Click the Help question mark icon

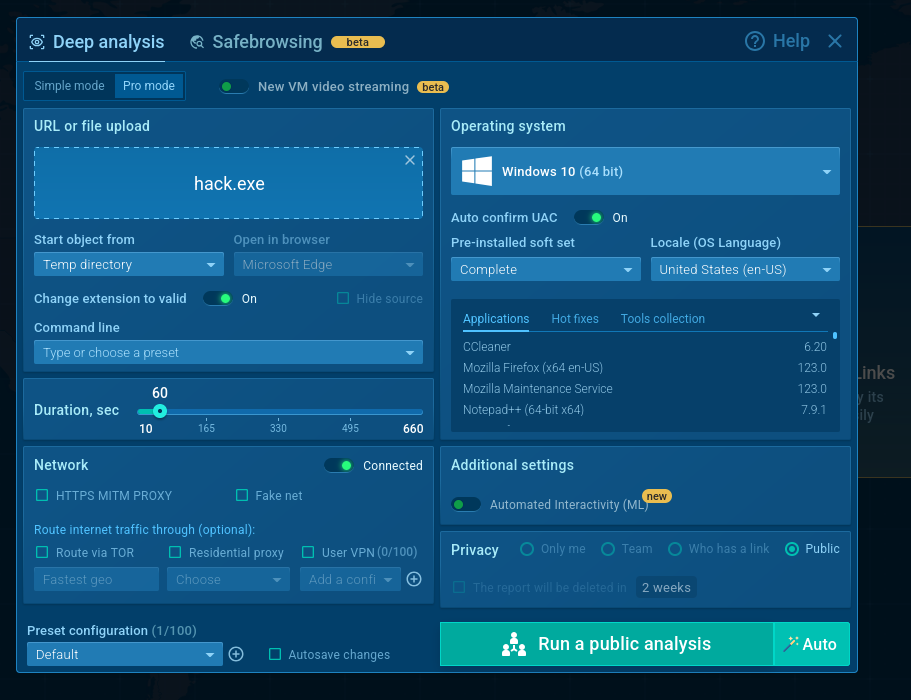[x=755, y=41]
